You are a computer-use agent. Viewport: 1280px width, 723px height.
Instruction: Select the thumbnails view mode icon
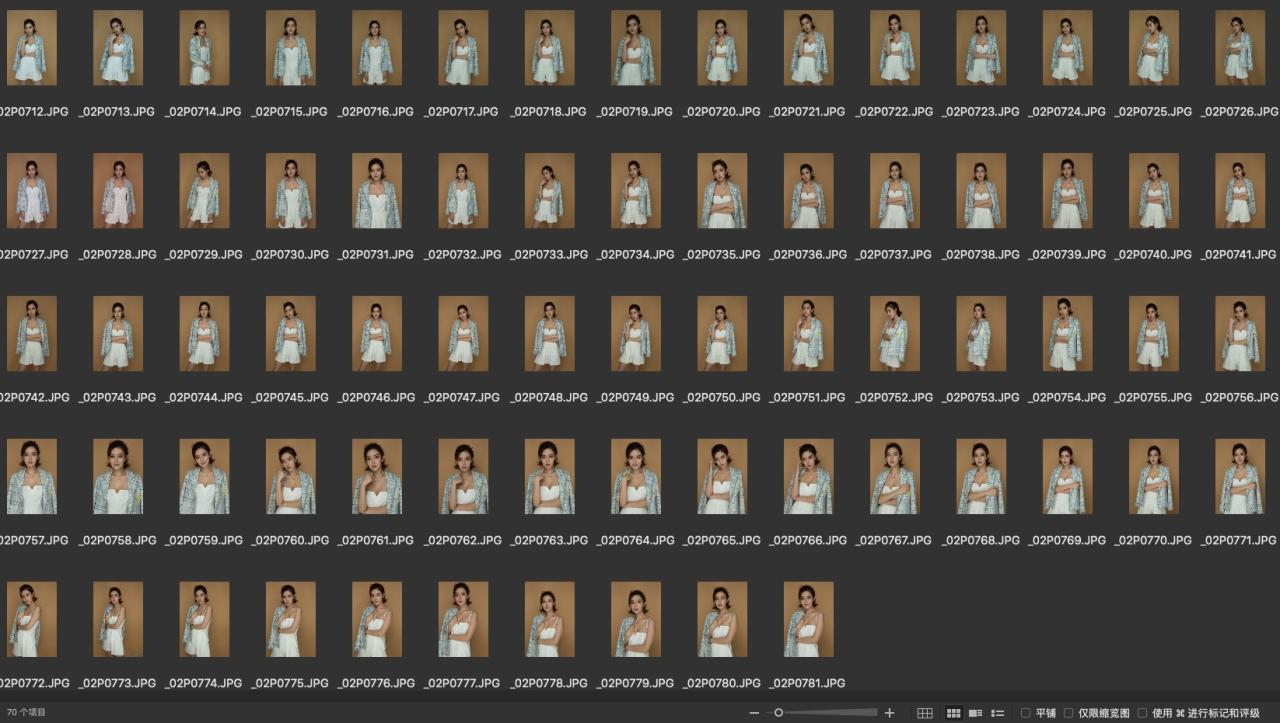[953, 713]
